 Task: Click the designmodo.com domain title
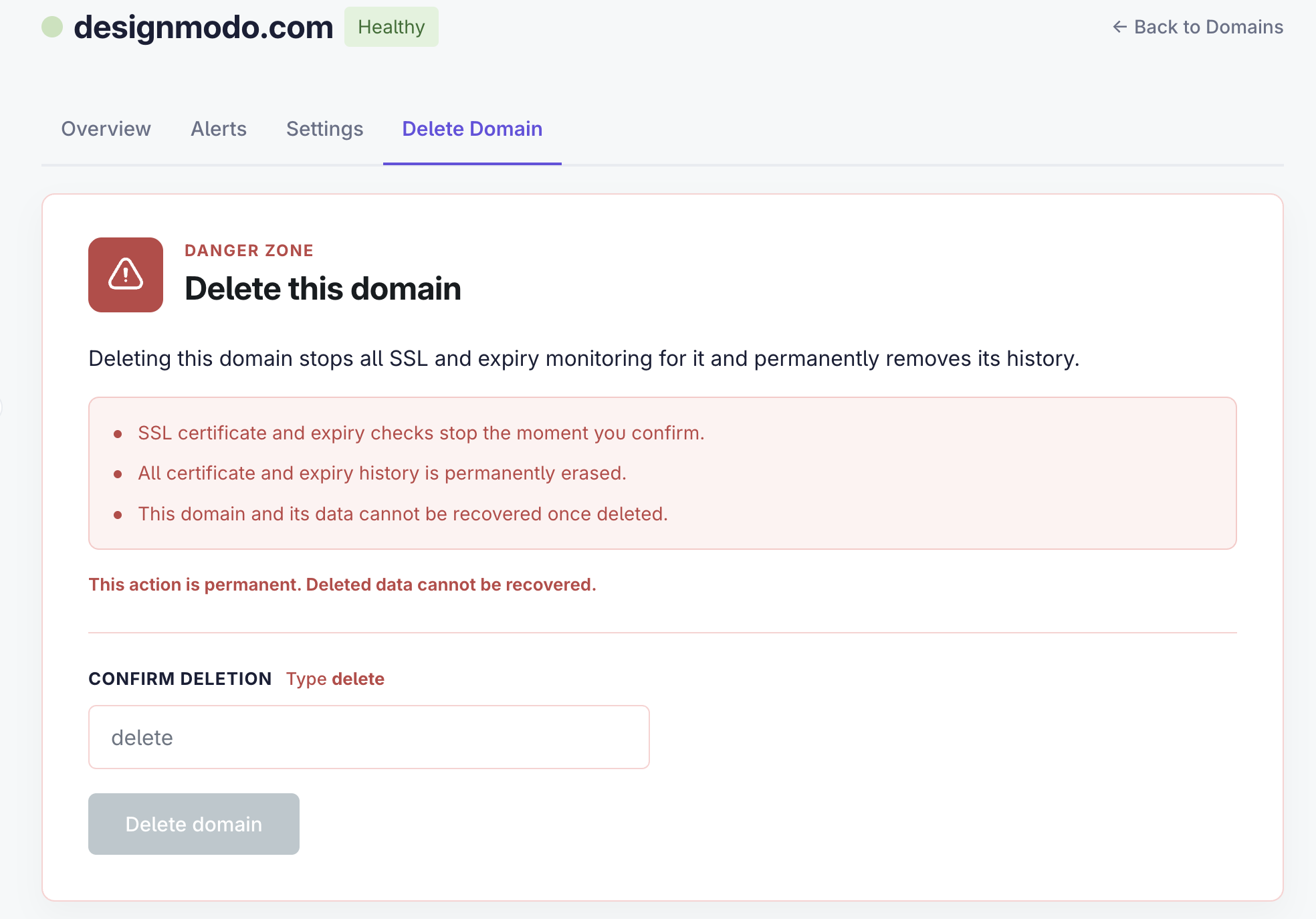pyautogui.click(x=203, y=27)
